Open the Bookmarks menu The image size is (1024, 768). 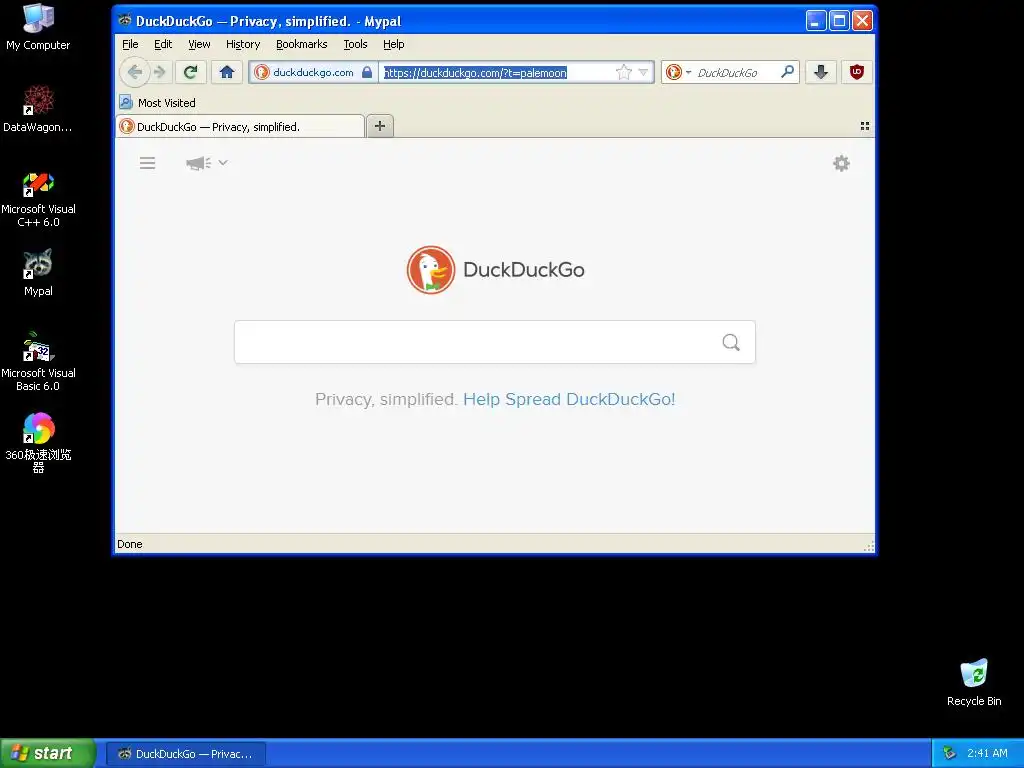302,44
